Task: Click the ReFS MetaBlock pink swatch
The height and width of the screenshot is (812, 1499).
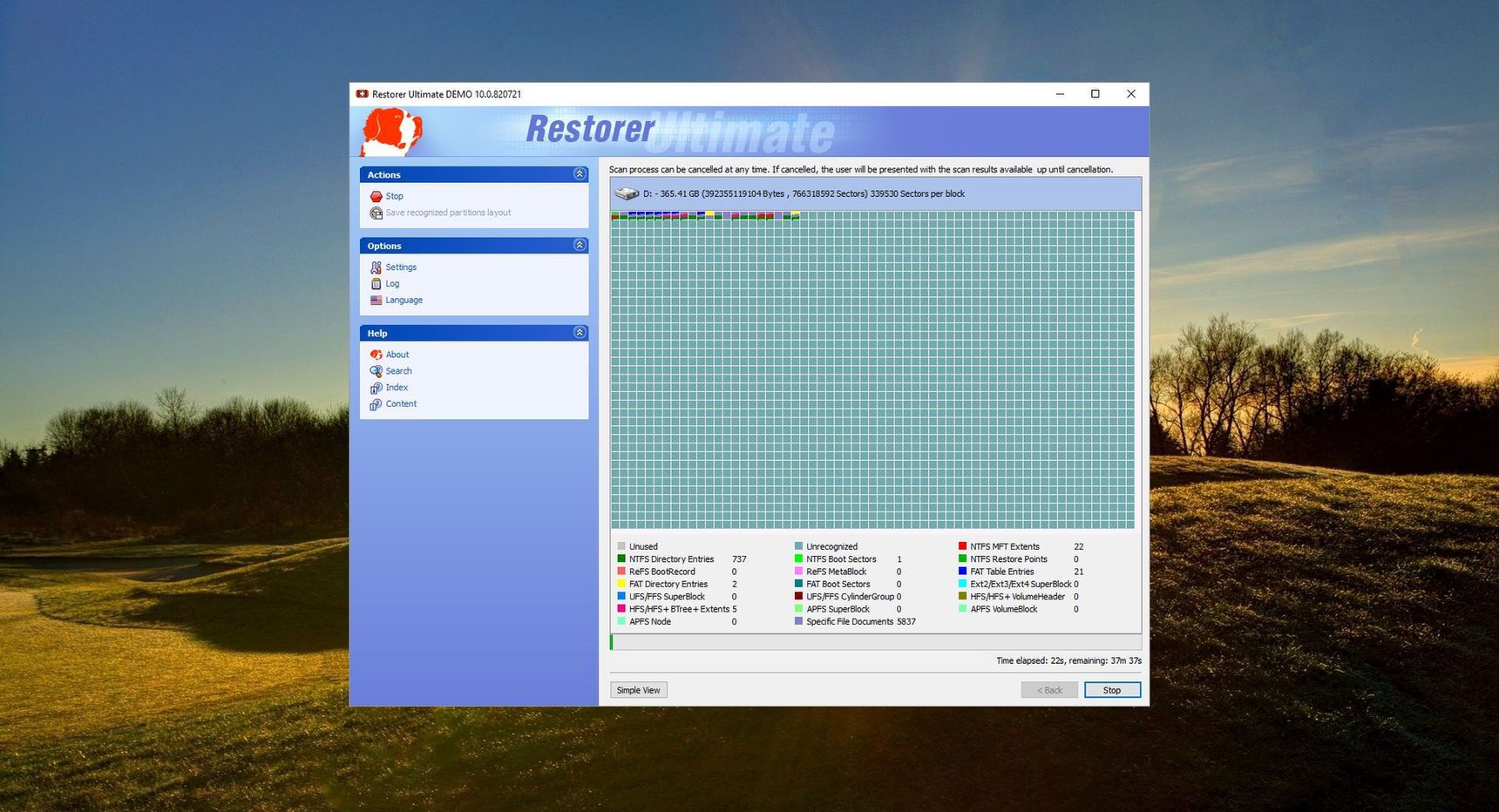Action: (798, 572)
